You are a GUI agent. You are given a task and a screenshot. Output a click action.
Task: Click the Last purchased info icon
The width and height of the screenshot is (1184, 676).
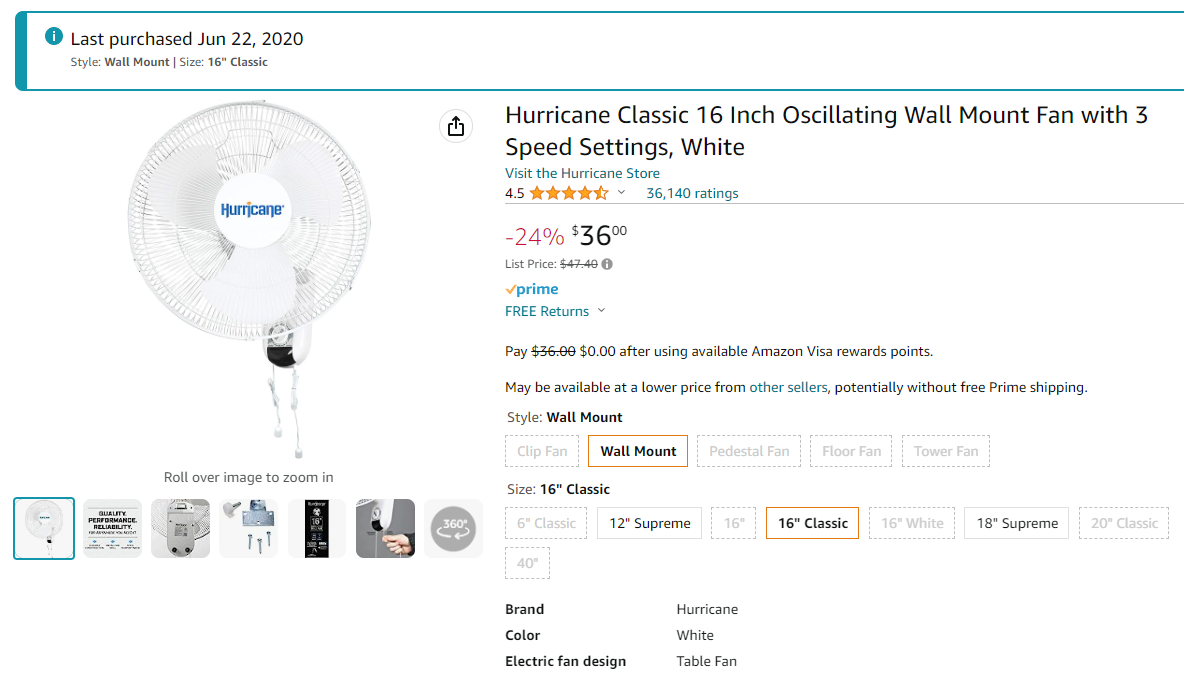tap(54, 36)
